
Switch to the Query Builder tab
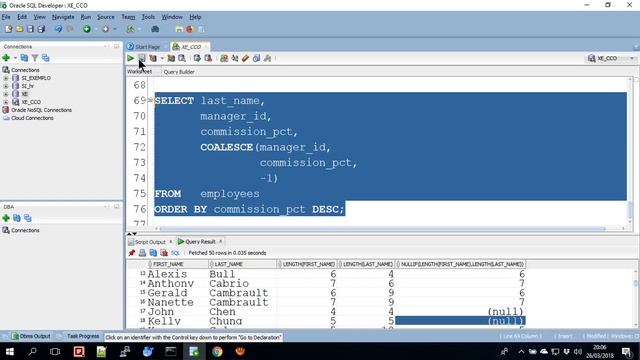tap(179, 72)
